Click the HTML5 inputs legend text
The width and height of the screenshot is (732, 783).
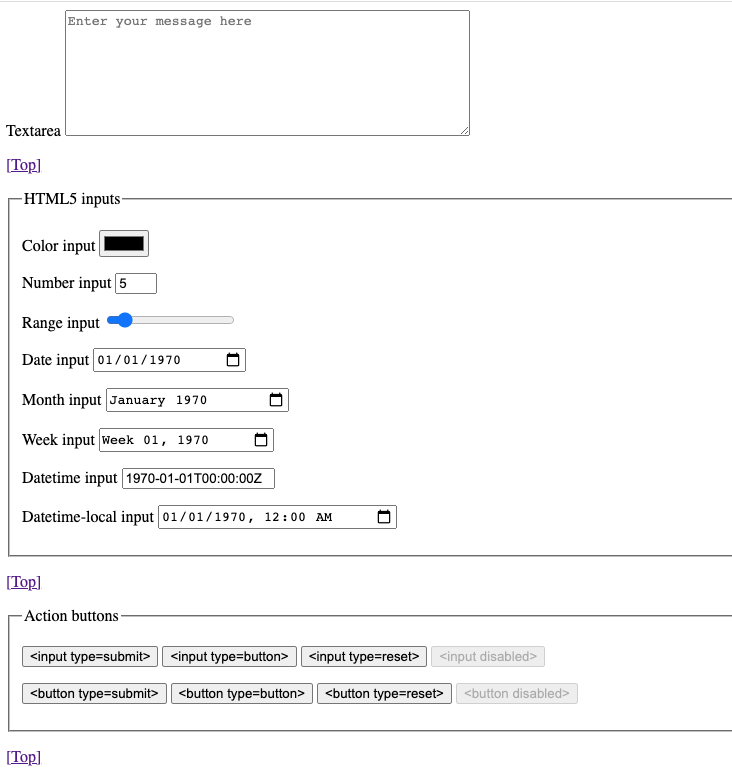72,199
